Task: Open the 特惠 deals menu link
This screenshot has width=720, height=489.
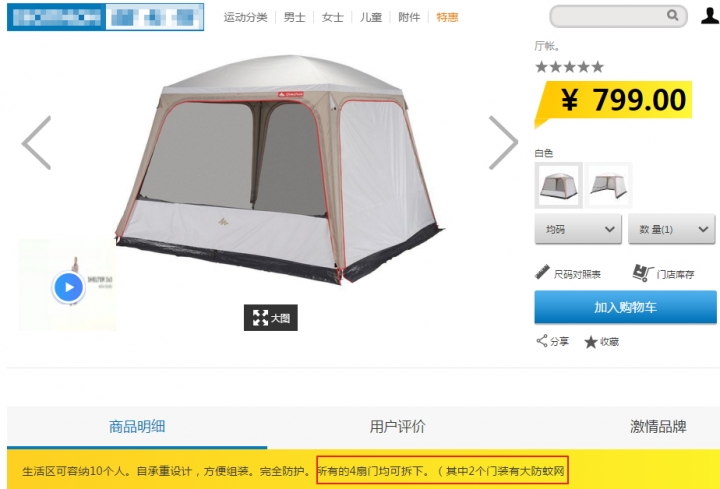Action: 447,17
